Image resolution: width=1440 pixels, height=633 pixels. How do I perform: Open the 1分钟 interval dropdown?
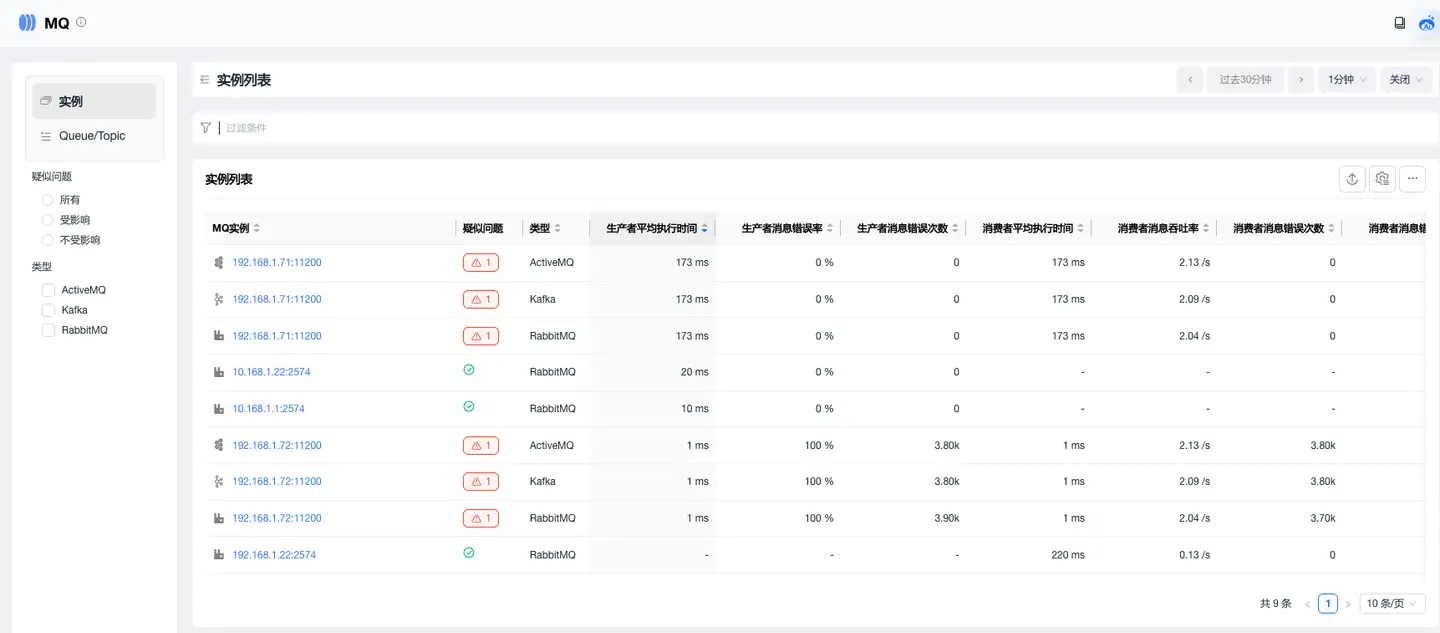(1346, 80)
